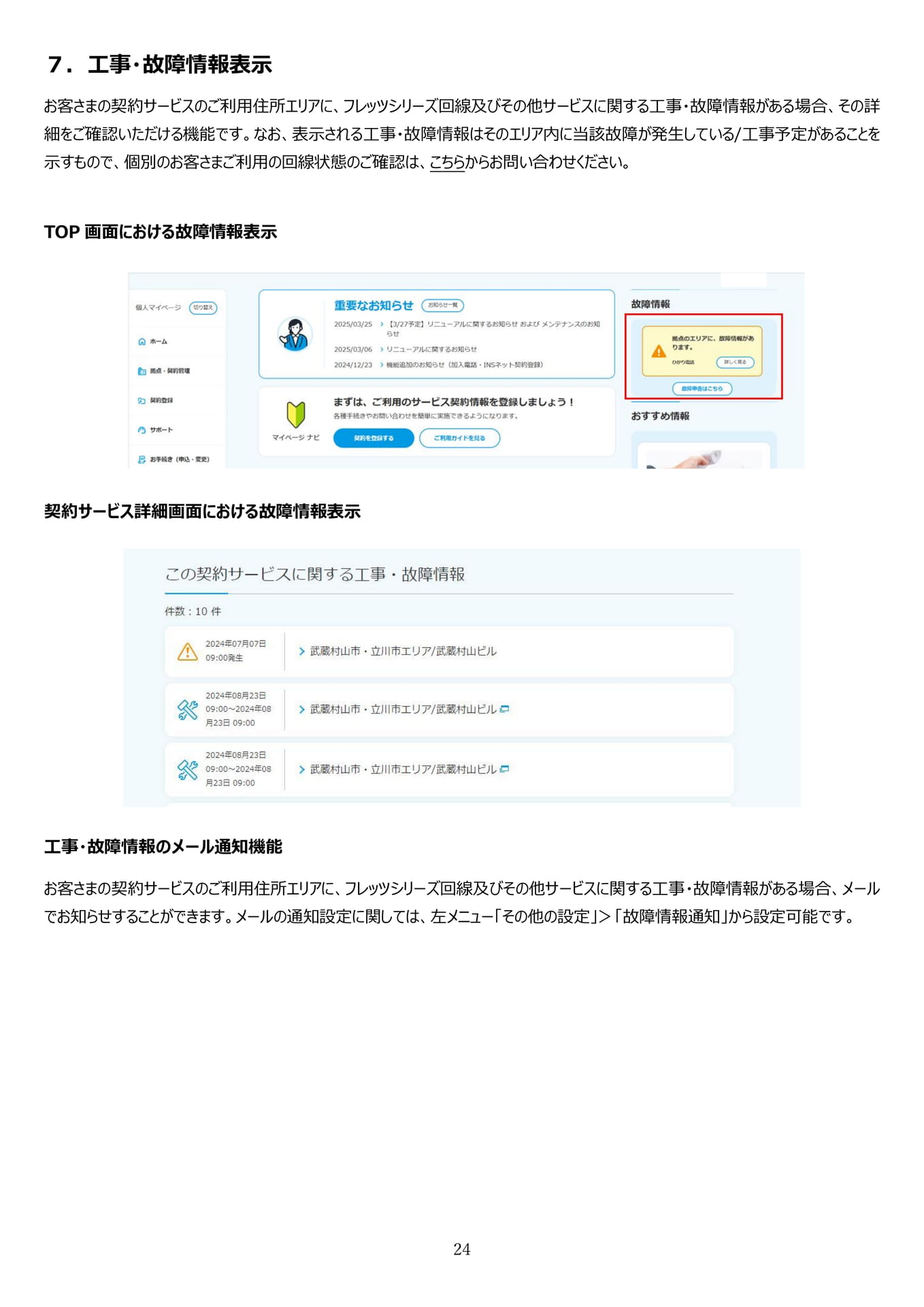Open the 2025/03/06 リニューアルに関するお知らせ link

pos(431,349)
